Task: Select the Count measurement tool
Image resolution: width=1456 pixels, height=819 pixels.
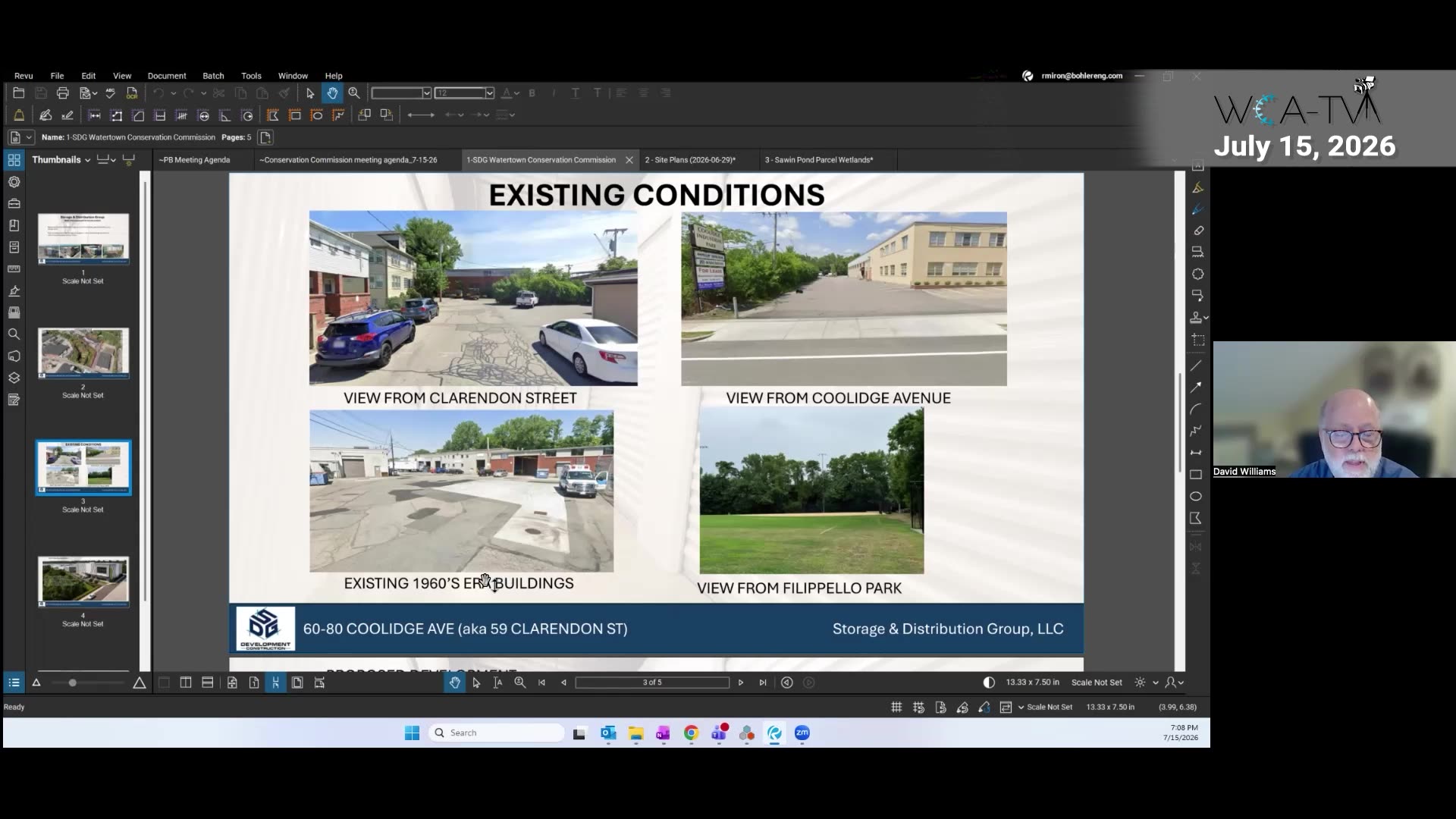Action: 182,115
